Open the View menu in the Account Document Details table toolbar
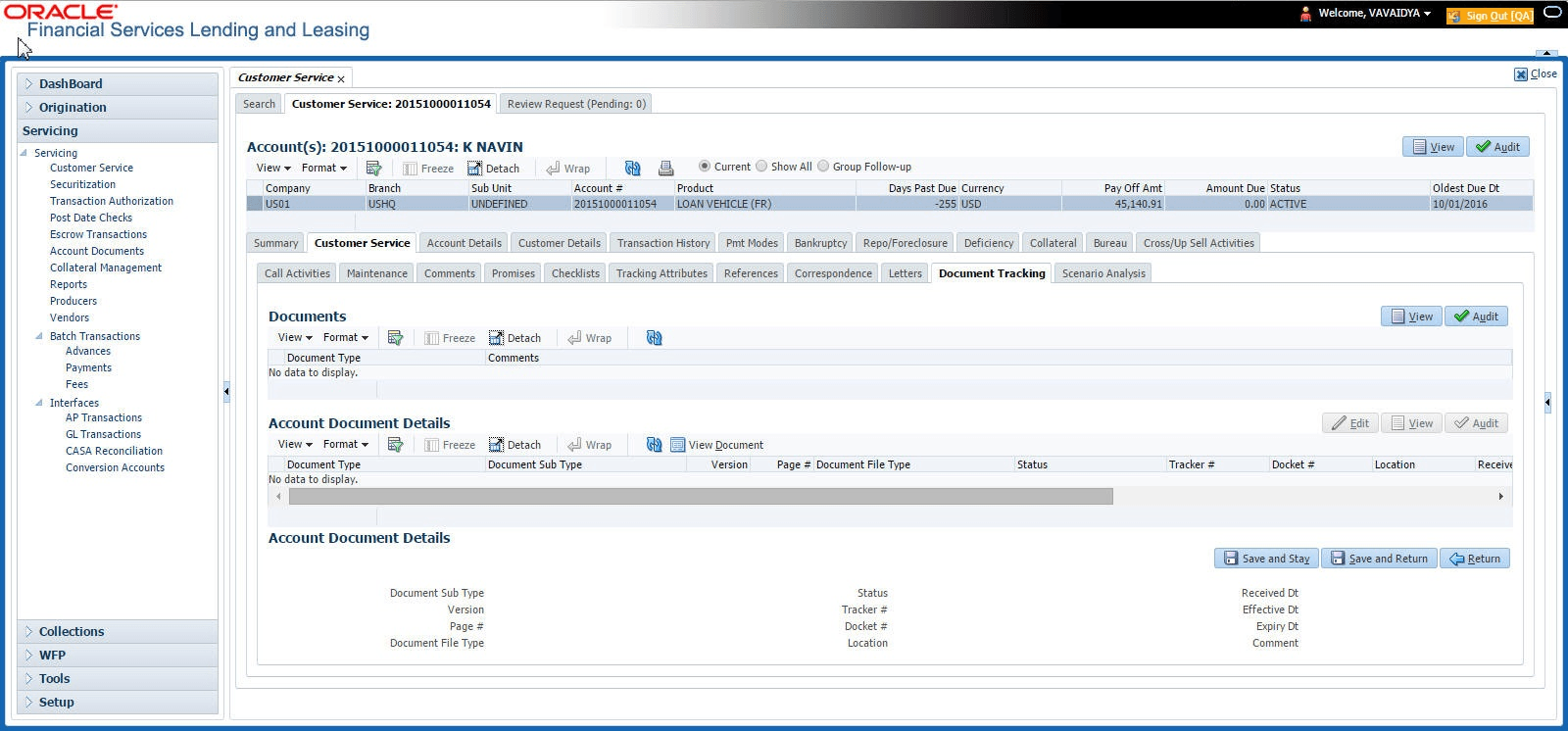The width and height of the screenshot is (1568, 731). click(295, 444)
